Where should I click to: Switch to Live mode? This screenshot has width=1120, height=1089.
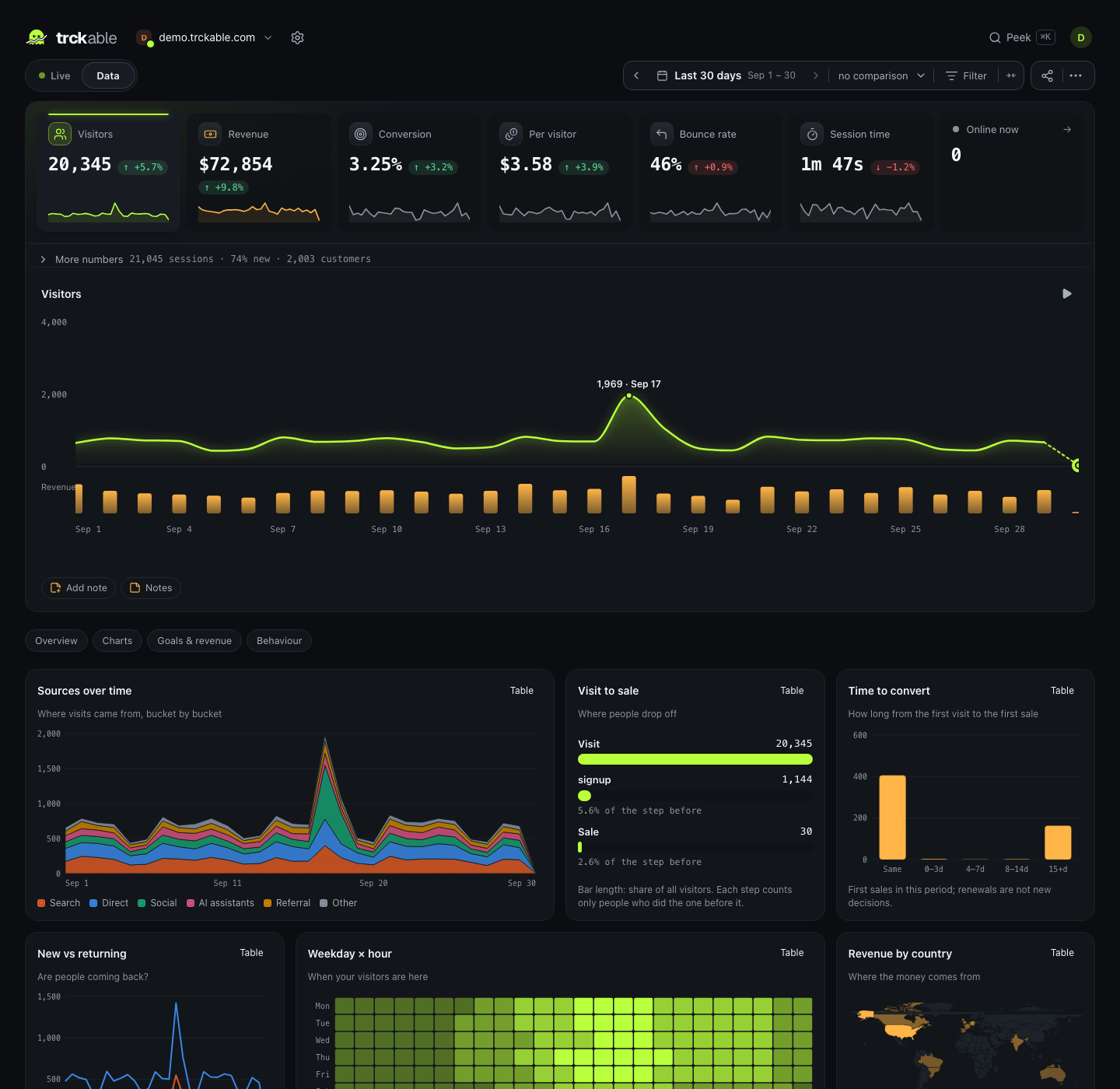pos(54,75)
